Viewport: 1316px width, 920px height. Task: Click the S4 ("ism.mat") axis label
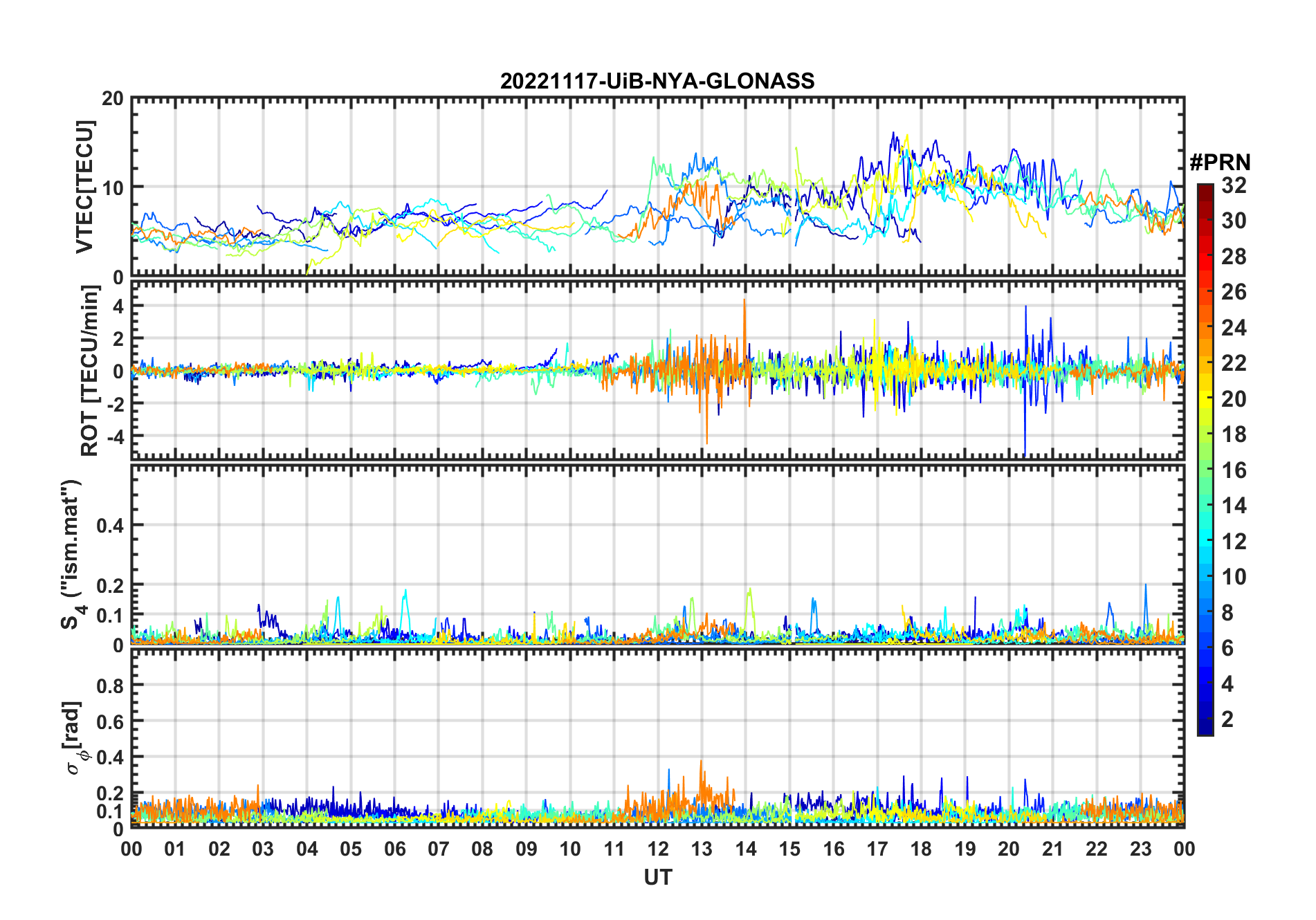point(72,555)
